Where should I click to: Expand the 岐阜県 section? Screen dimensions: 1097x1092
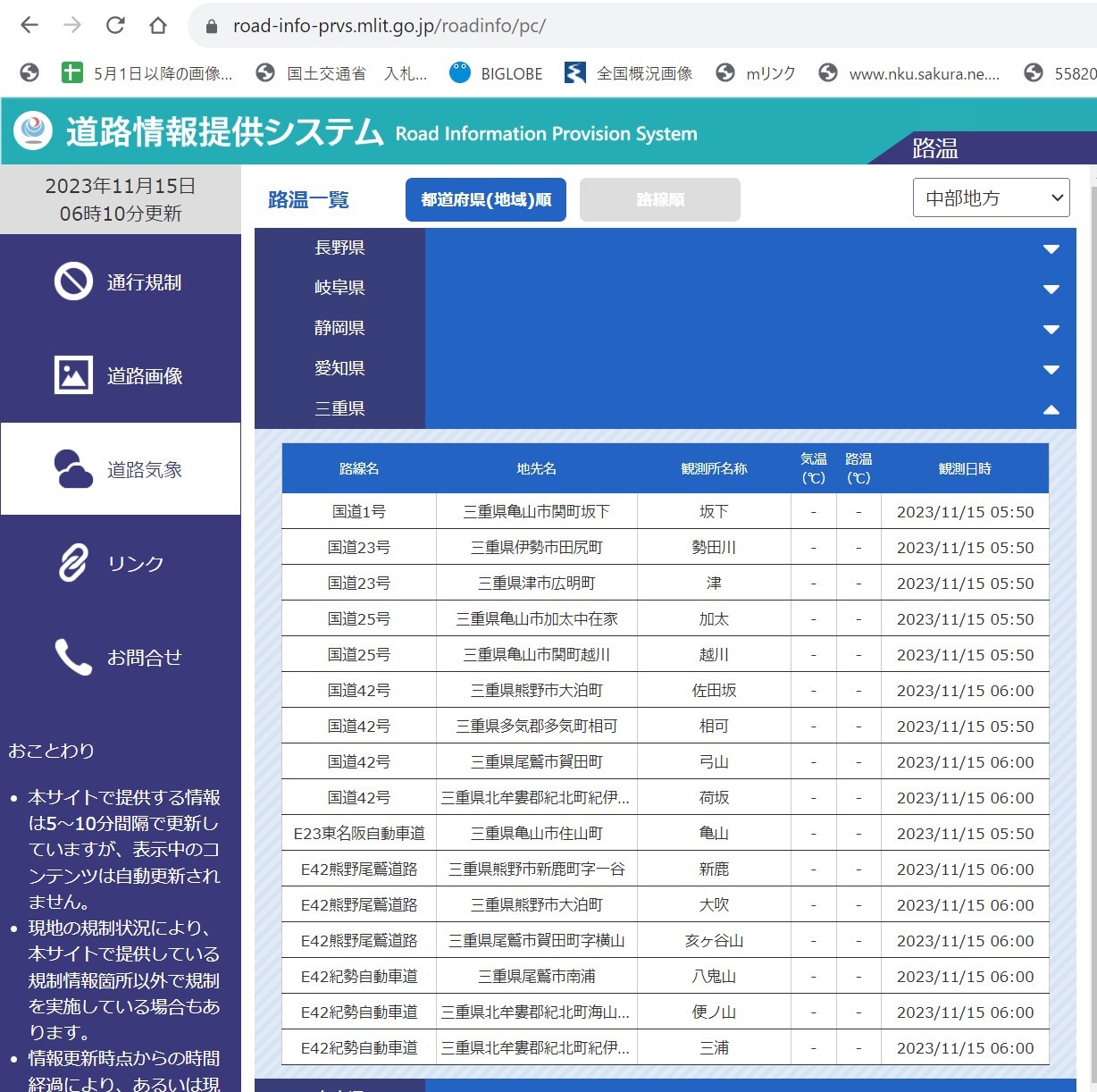[x=1051, y=289]
